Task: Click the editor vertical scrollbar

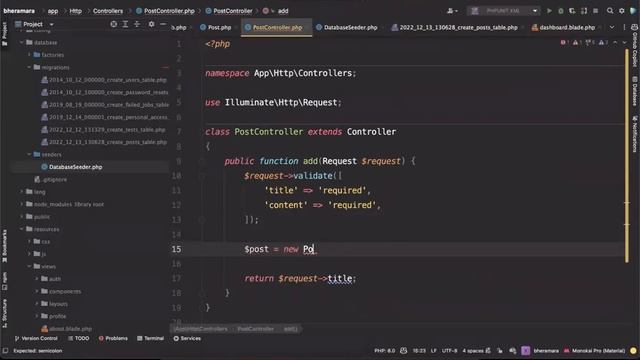Action: (x=627, y=155)
